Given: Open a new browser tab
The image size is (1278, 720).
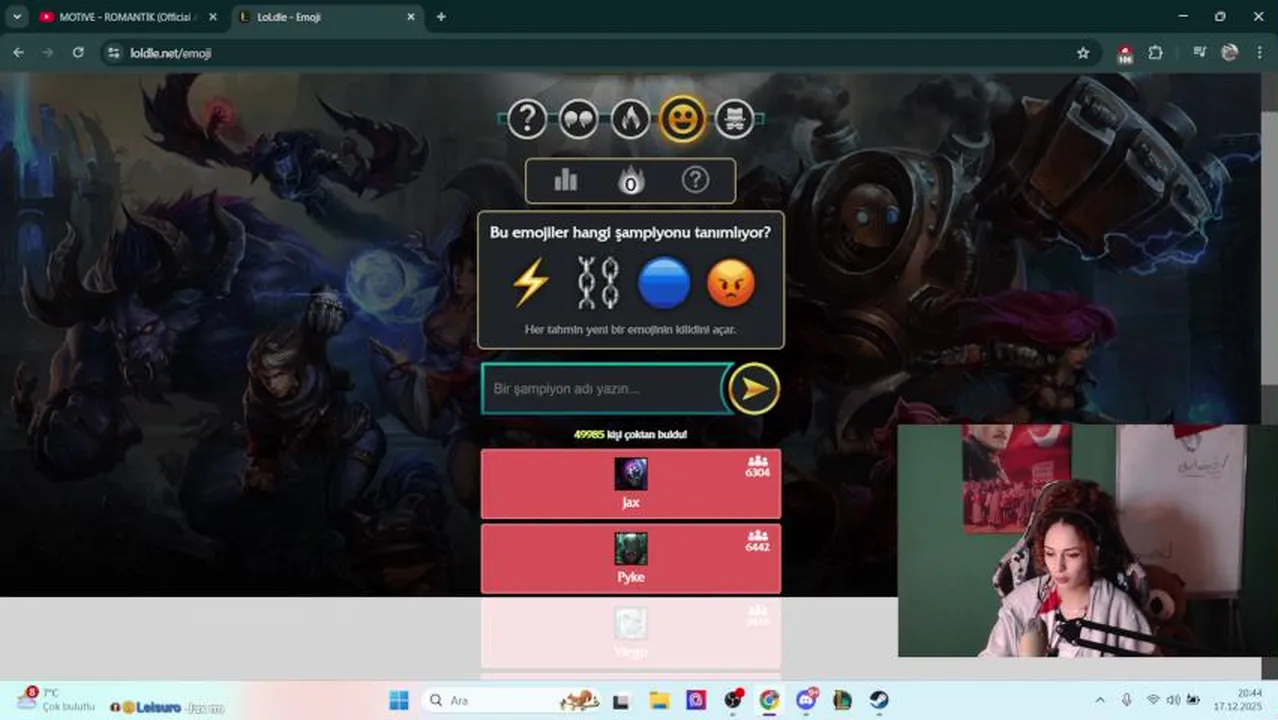Looking at the screenshot, I should click(441, 17).
